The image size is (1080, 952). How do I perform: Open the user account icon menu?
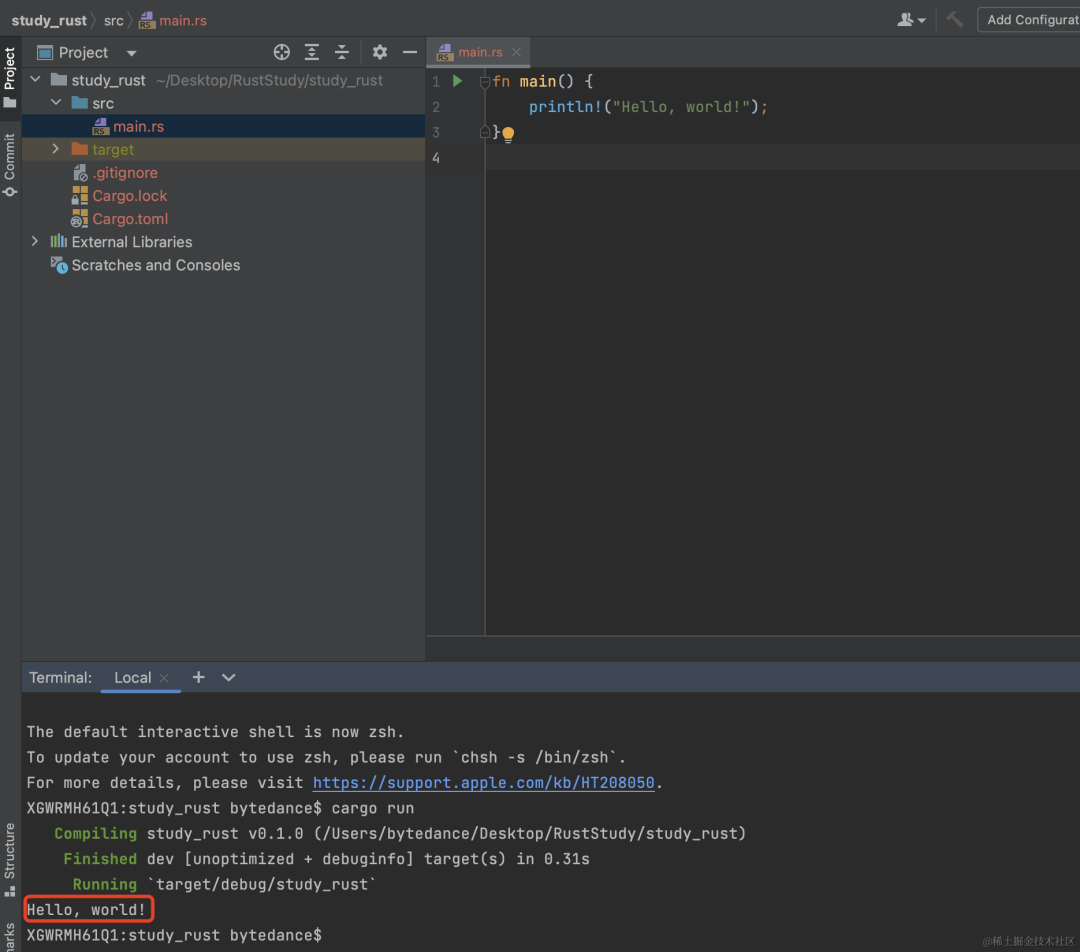point(911,20)
